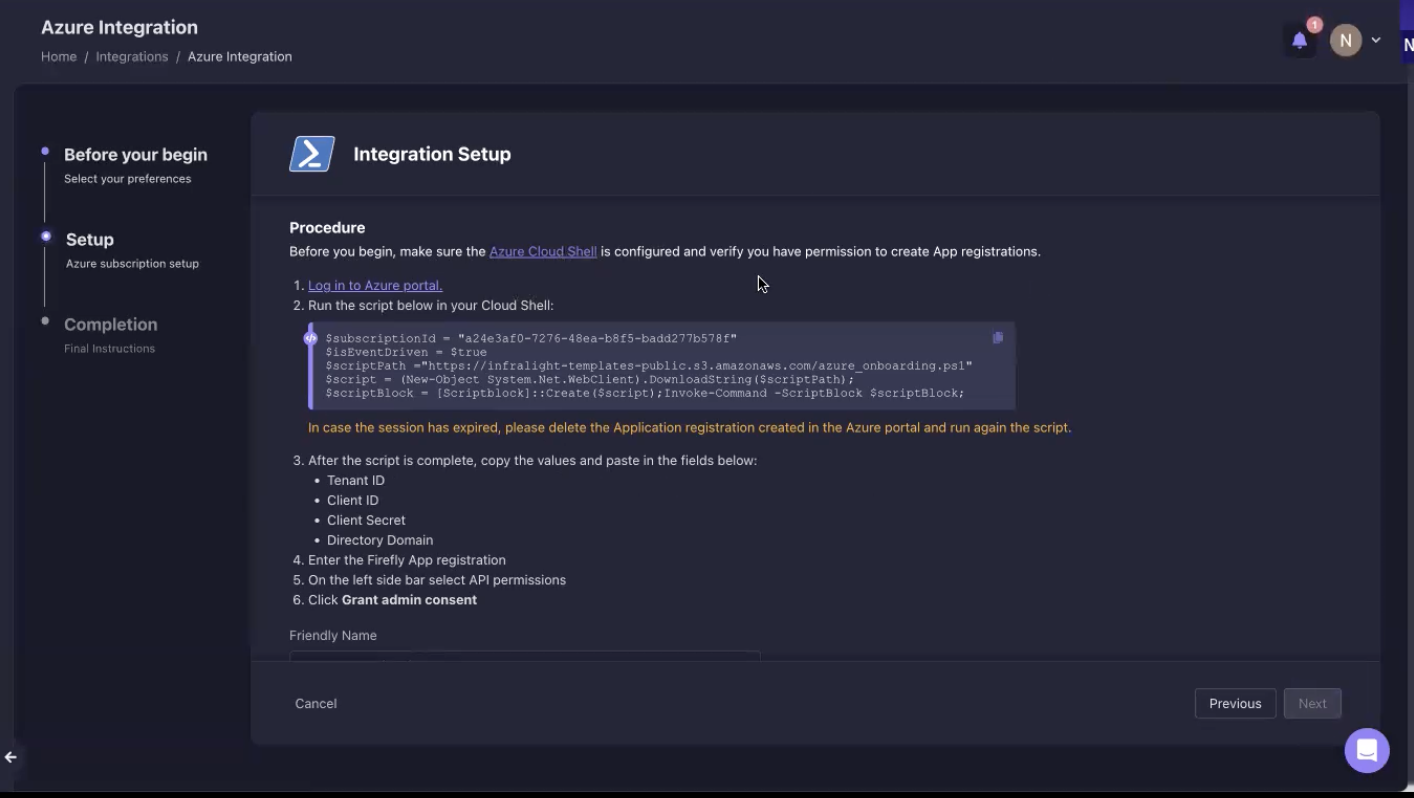Click the user avatar labeled N

[1345, 41]
